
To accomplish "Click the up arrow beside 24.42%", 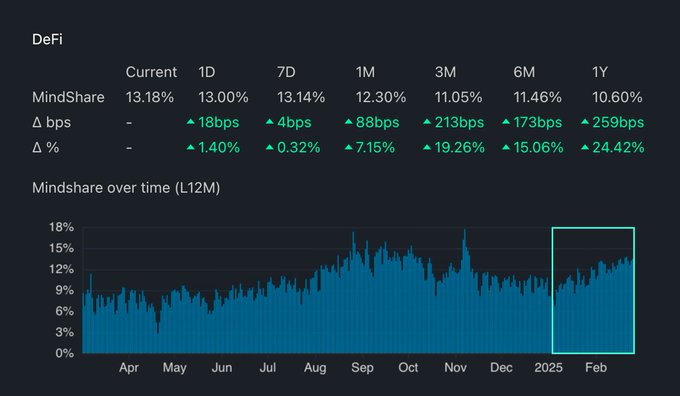I will (x=585, y=147).
